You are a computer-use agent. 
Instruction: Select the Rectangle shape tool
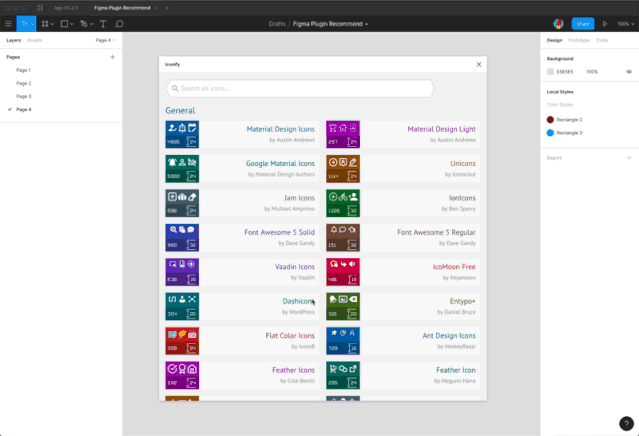tap(64, 24)
